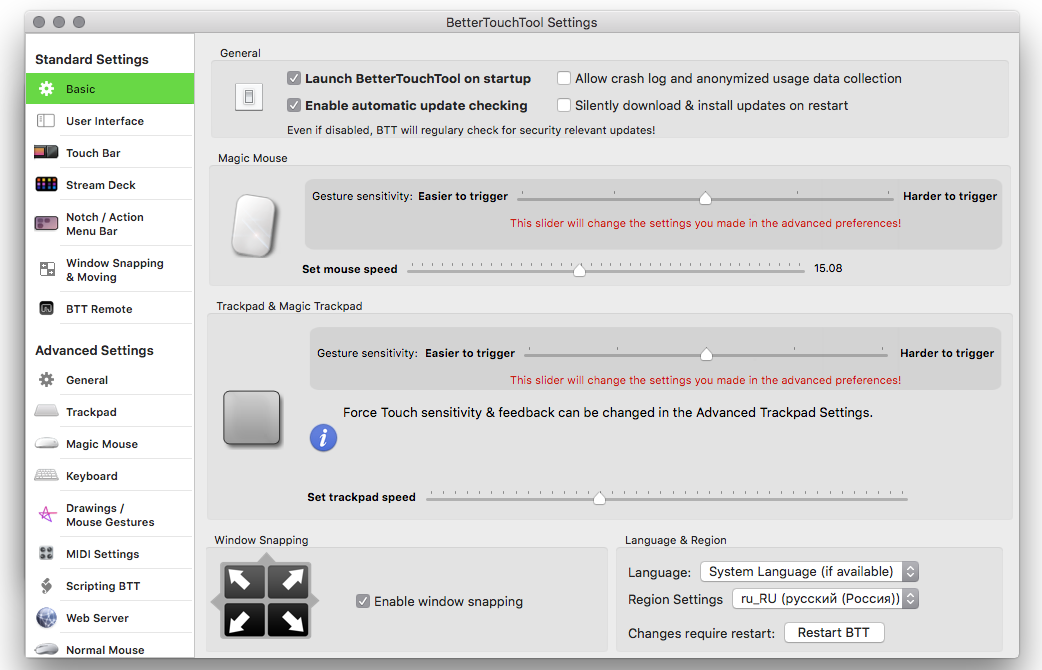This screenshot has height=670, width=1042.
Task: Click Magic Mouse gesture sensitivity slider handle
Action: (x=706, y=197)
